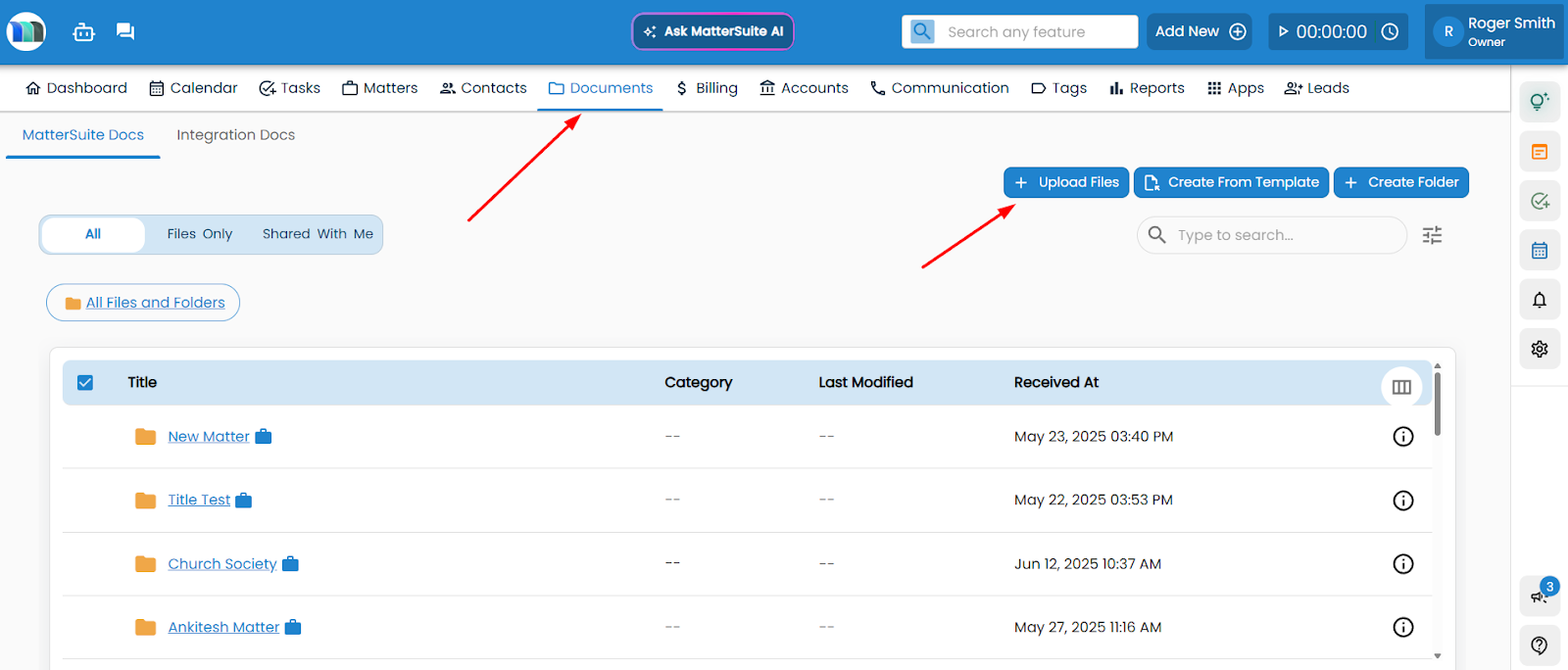
Task: Switch to Shared With Me filter
Action: coord(318,234)
